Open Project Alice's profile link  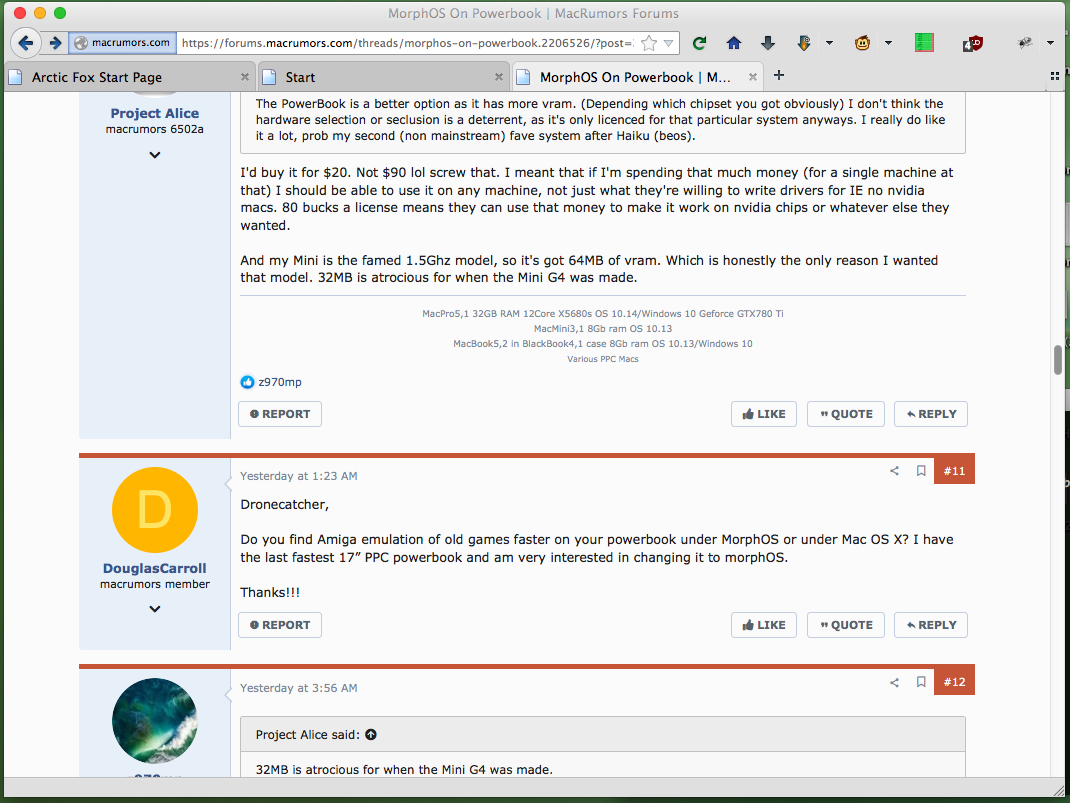tap(155, 113)
